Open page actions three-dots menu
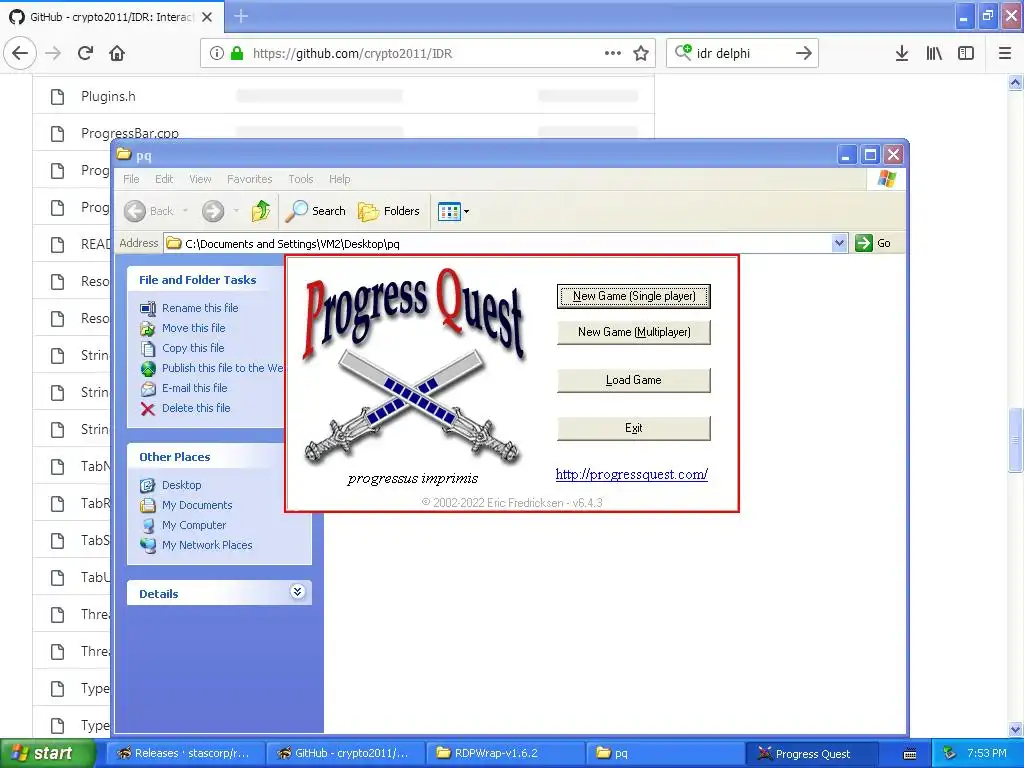 click(613, 53)
